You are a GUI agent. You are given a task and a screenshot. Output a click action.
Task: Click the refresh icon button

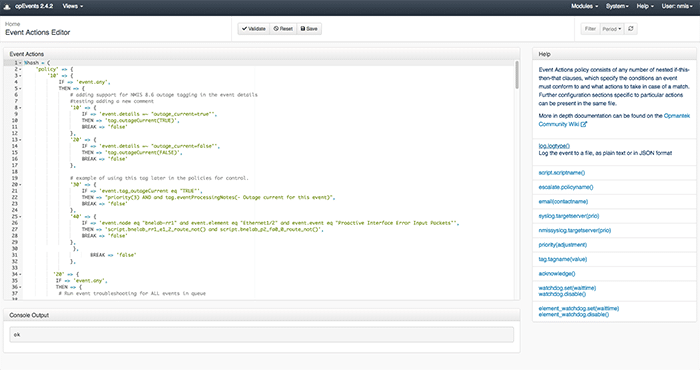pos(631,29)
